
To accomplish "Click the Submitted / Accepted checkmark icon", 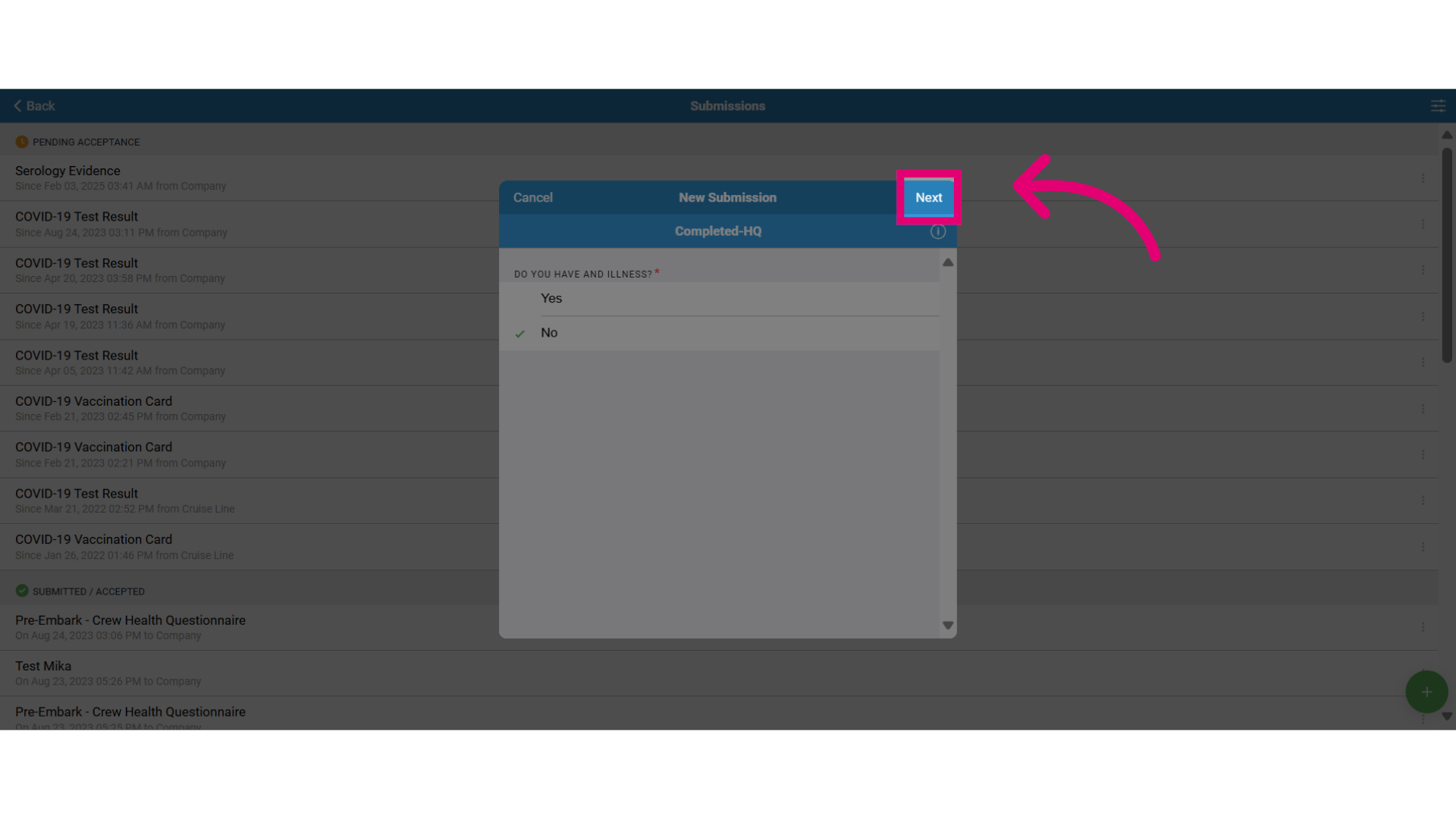I will tap(22, 591).
